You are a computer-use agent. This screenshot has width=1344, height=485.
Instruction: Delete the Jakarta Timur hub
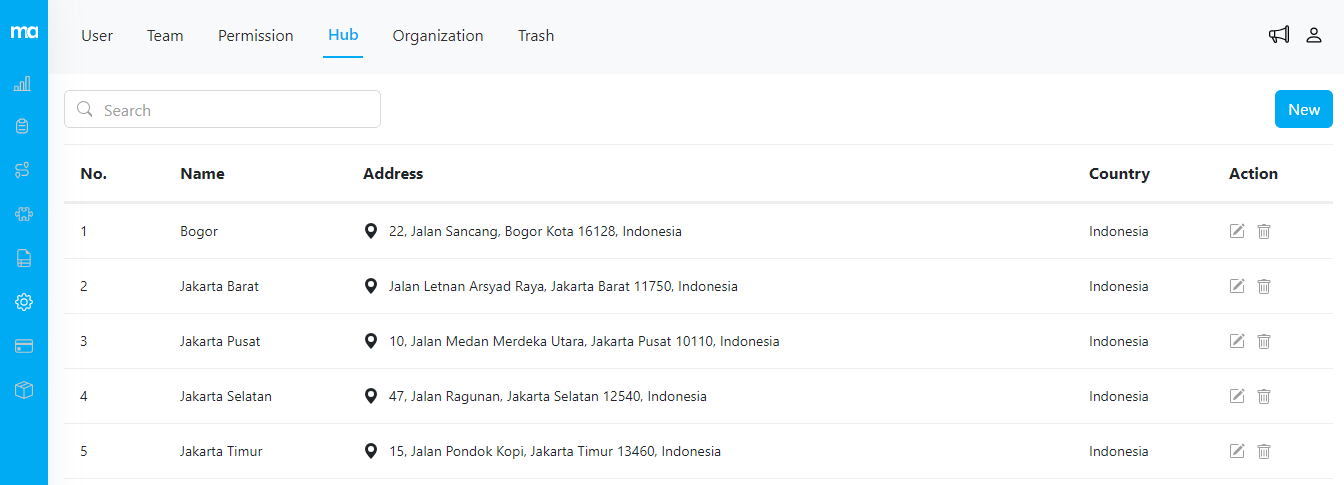point(1264,451)
